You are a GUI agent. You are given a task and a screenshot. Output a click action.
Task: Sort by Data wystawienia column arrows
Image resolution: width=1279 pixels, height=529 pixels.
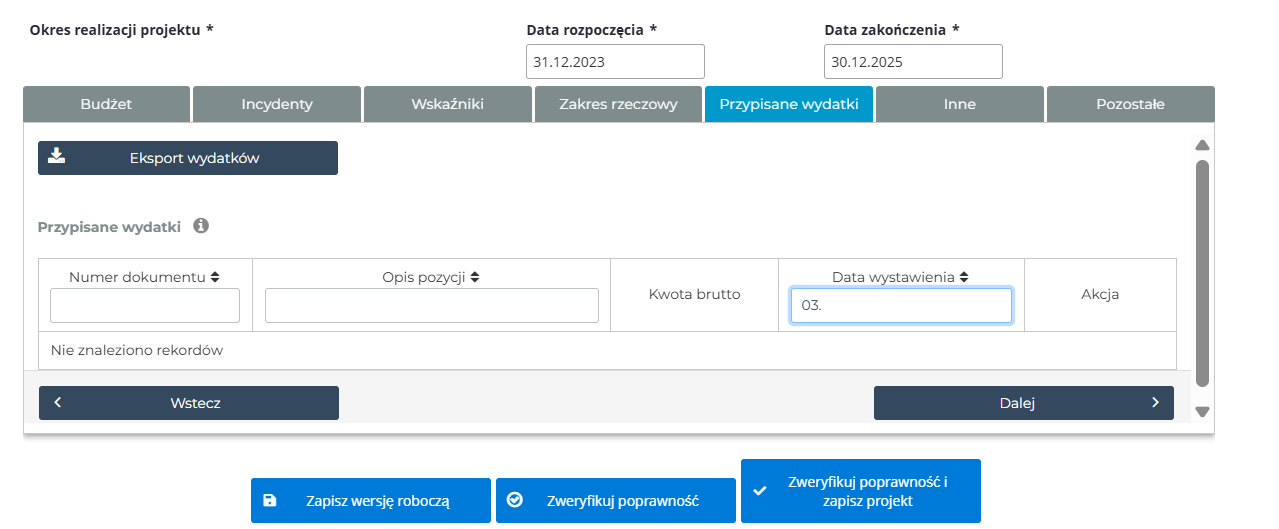963,277
